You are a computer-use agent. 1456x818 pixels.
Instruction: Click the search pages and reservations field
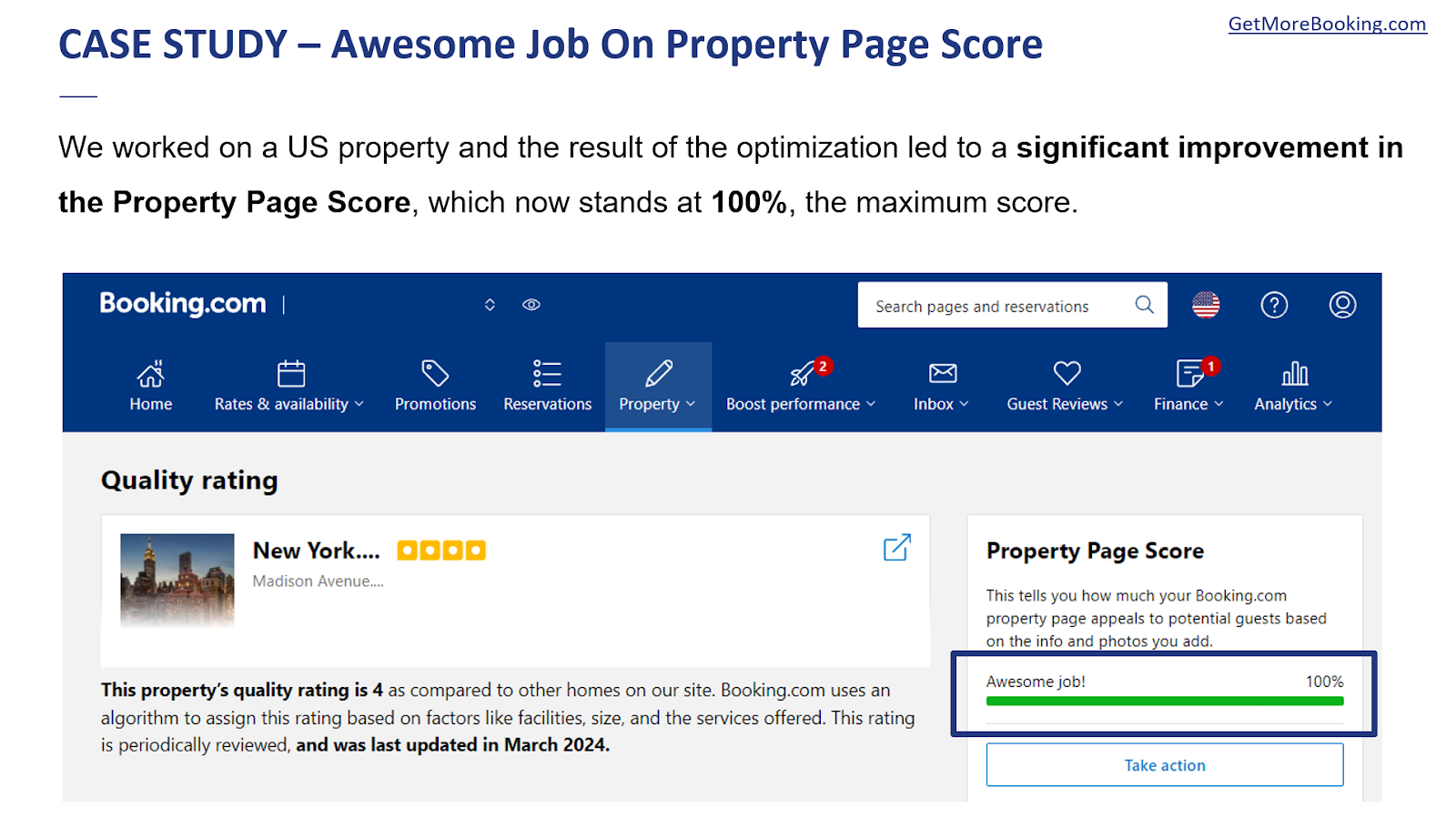coord(1012,305)
